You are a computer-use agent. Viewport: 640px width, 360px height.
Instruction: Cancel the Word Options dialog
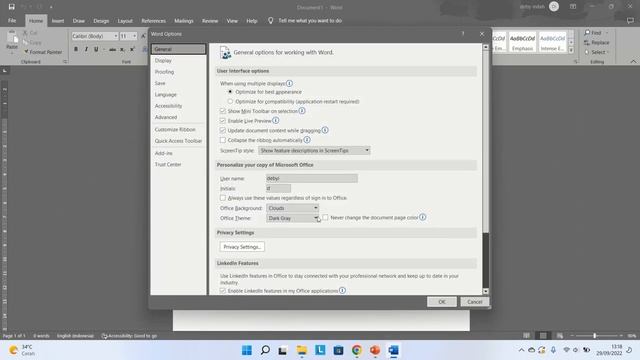tap(475, 302)
